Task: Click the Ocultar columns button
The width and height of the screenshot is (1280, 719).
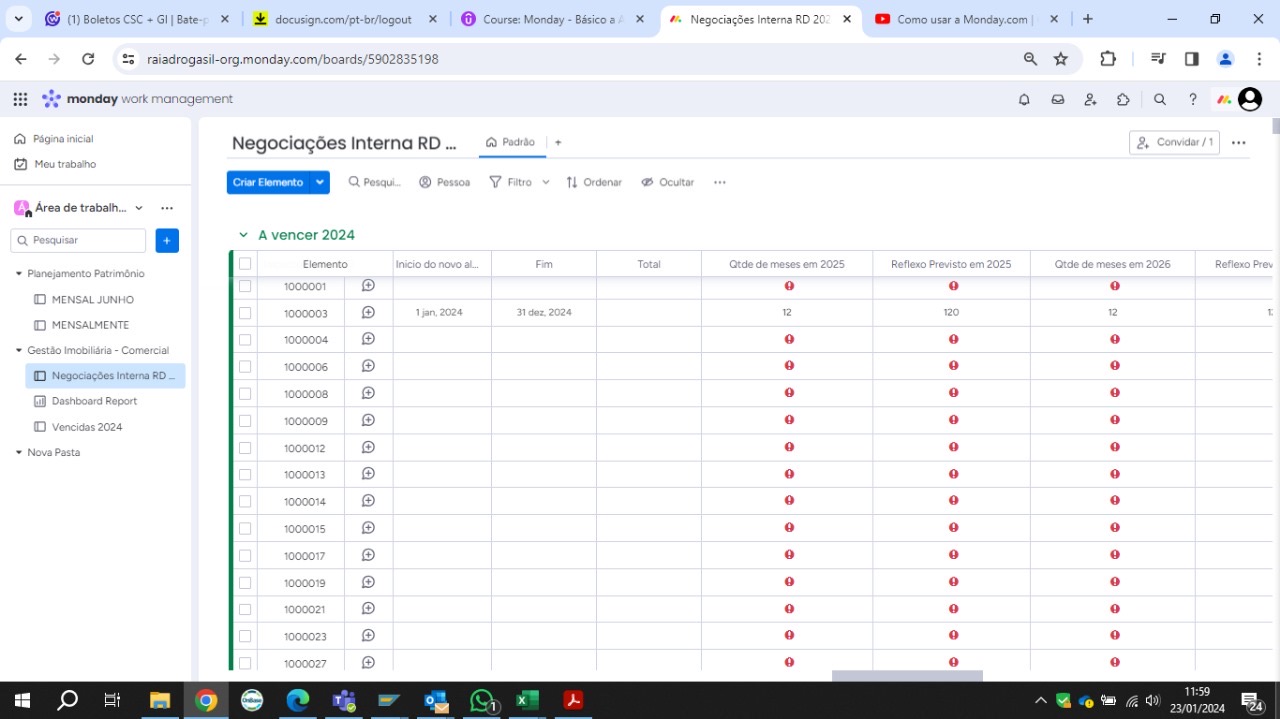Action: point(667,182)
